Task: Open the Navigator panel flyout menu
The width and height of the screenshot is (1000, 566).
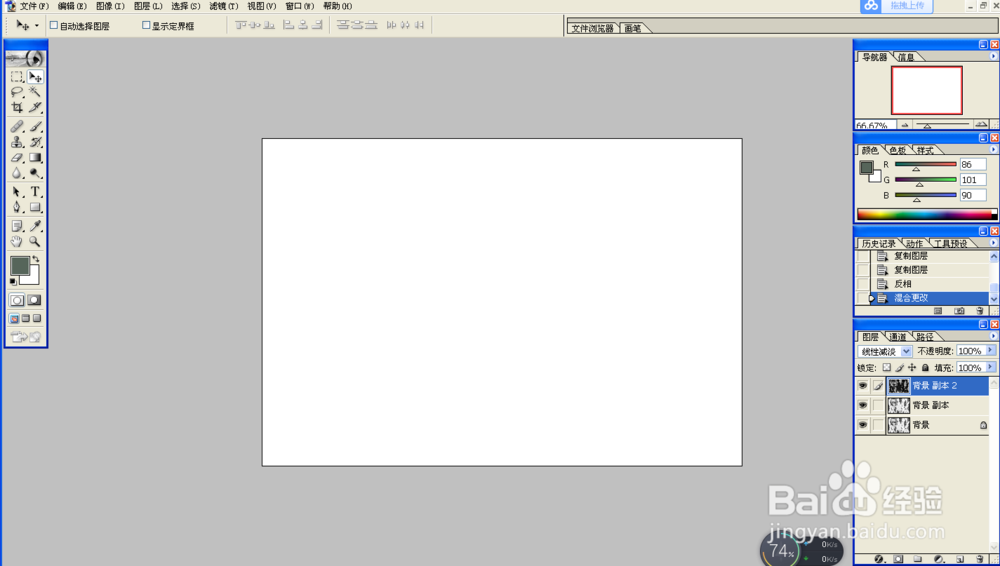Action: (993, 56)
